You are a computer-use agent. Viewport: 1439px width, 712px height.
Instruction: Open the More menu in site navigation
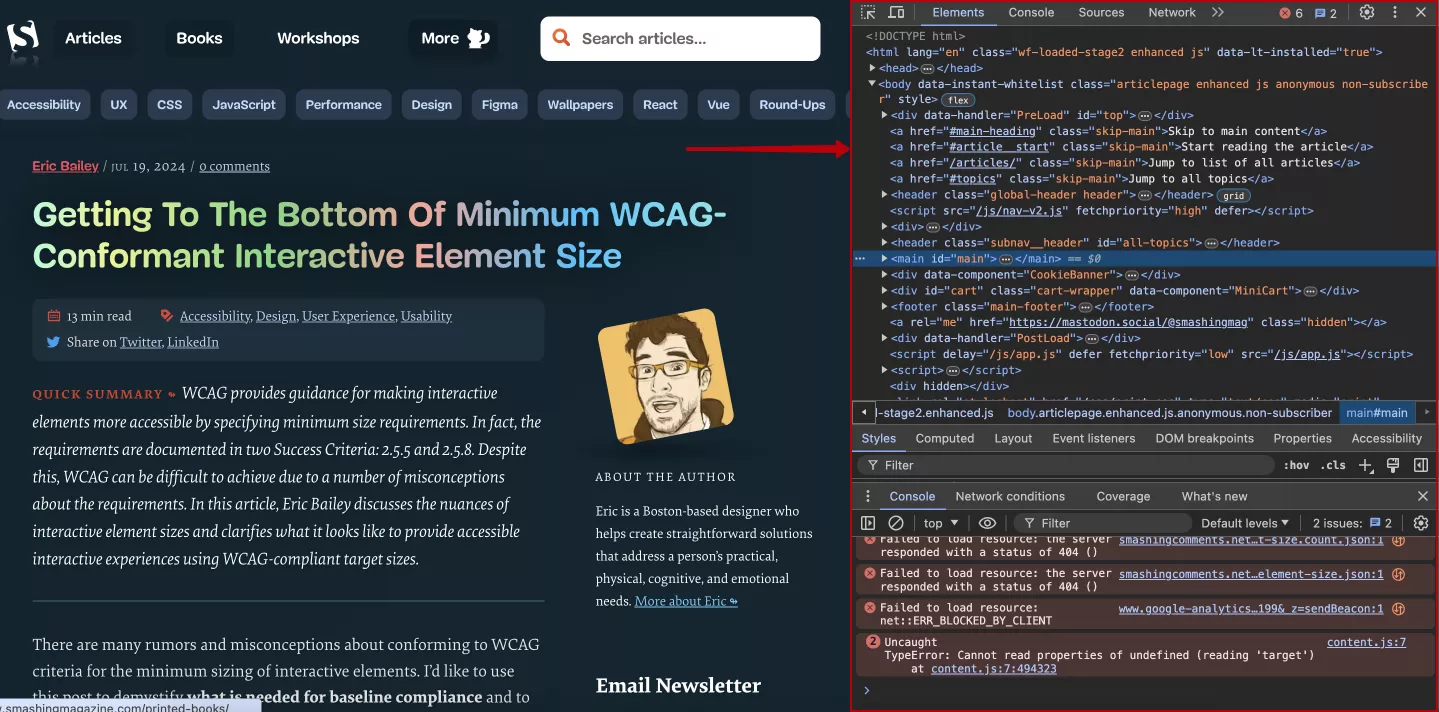tap(455, 38)
